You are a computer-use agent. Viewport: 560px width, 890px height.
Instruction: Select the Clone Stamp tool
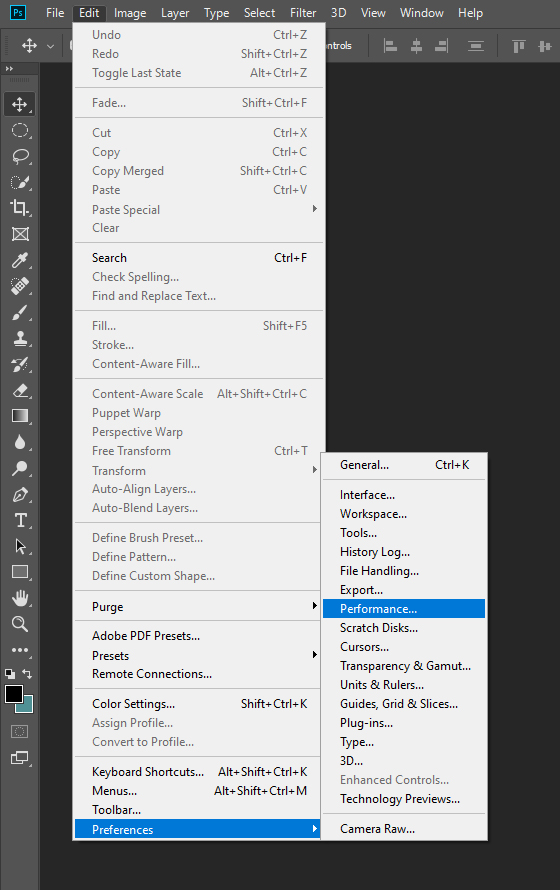pos(20,338)
